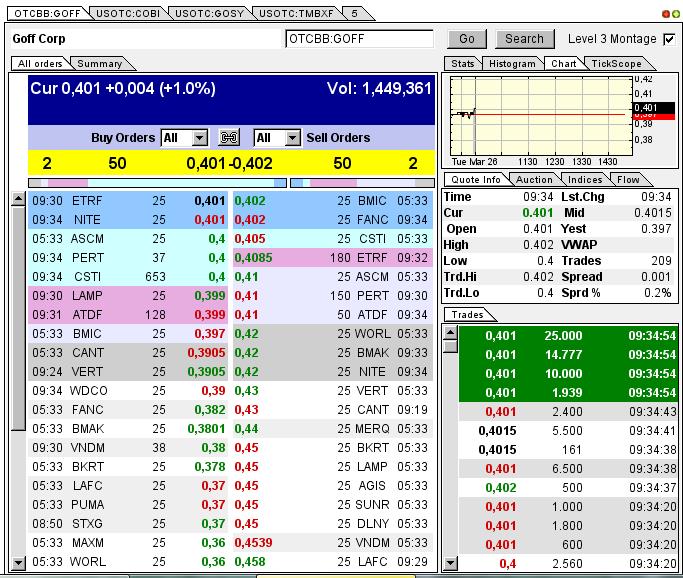This screenshot has width=683, height=578.
Task: Click the red circle icon at top right
Action: (666, 14)
